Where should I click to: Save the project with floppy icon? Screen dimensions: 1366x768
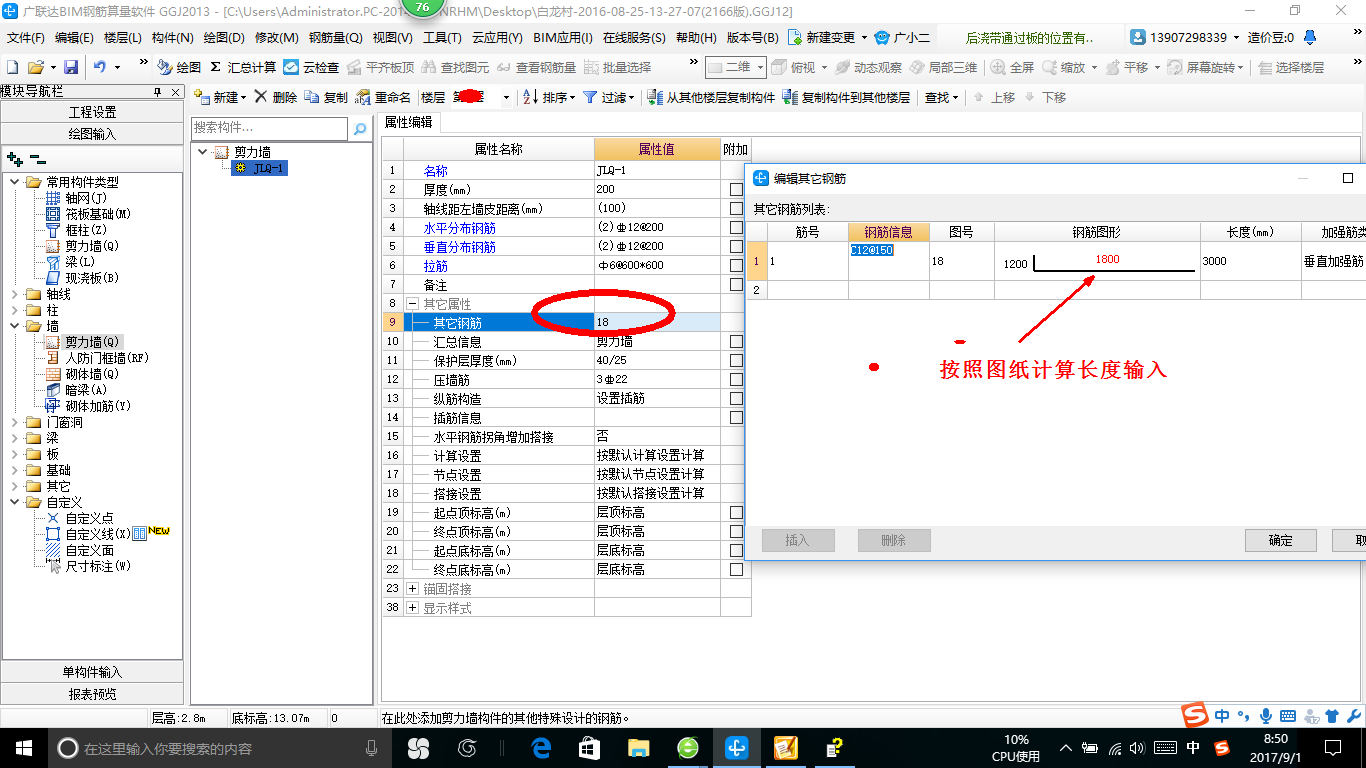click(x=71, y=67)
